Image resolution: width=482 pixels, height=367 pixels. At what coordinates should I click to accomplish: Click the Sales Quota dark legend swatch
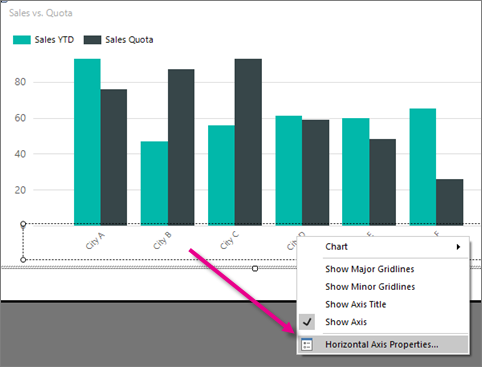coord(92,40)
